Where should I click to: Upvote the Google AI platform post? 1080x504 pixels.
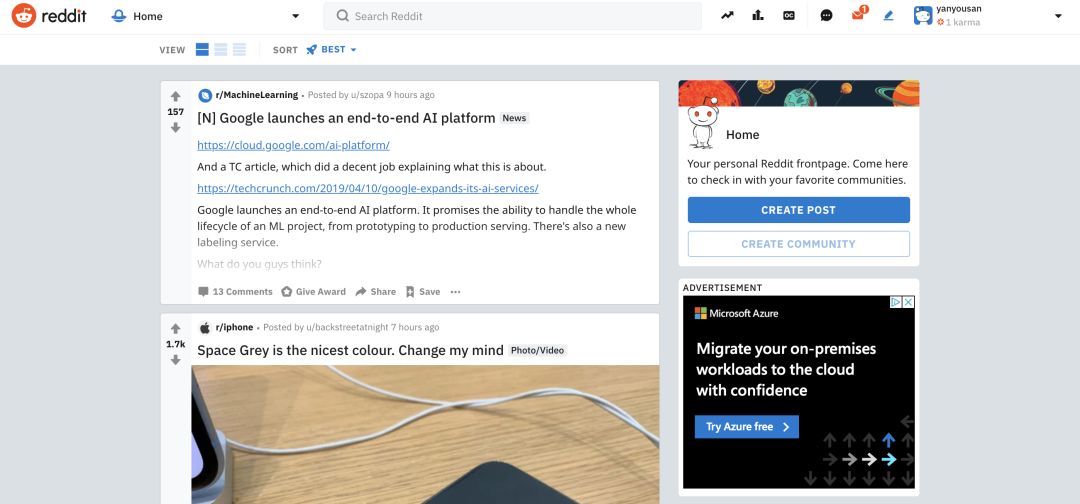point(175,96)
